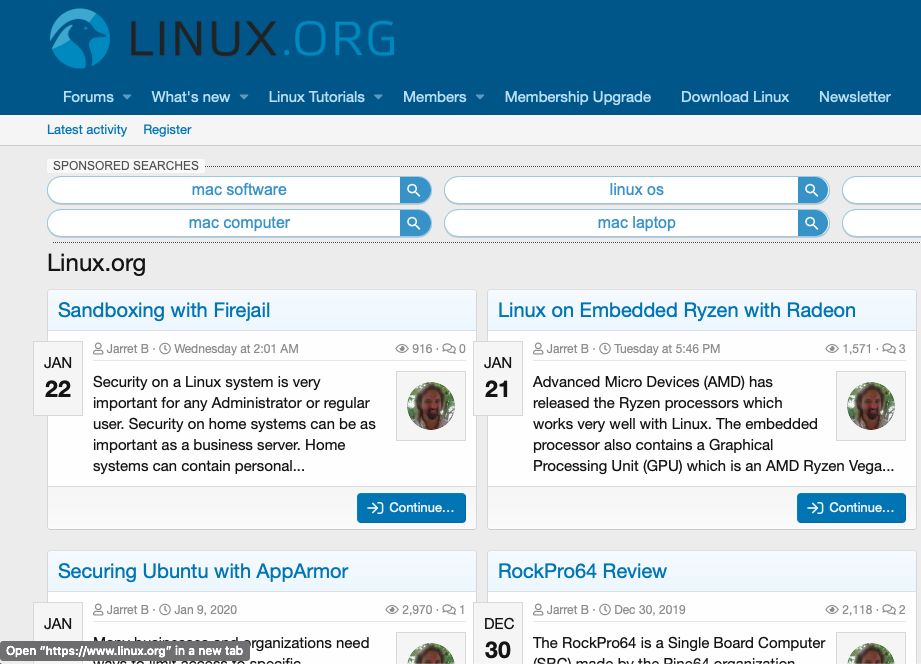Click Jarret B author name in Ryzen post
The width and height of the screenshot is (921, 664).
pyautogui.click(x=567, y=349)
